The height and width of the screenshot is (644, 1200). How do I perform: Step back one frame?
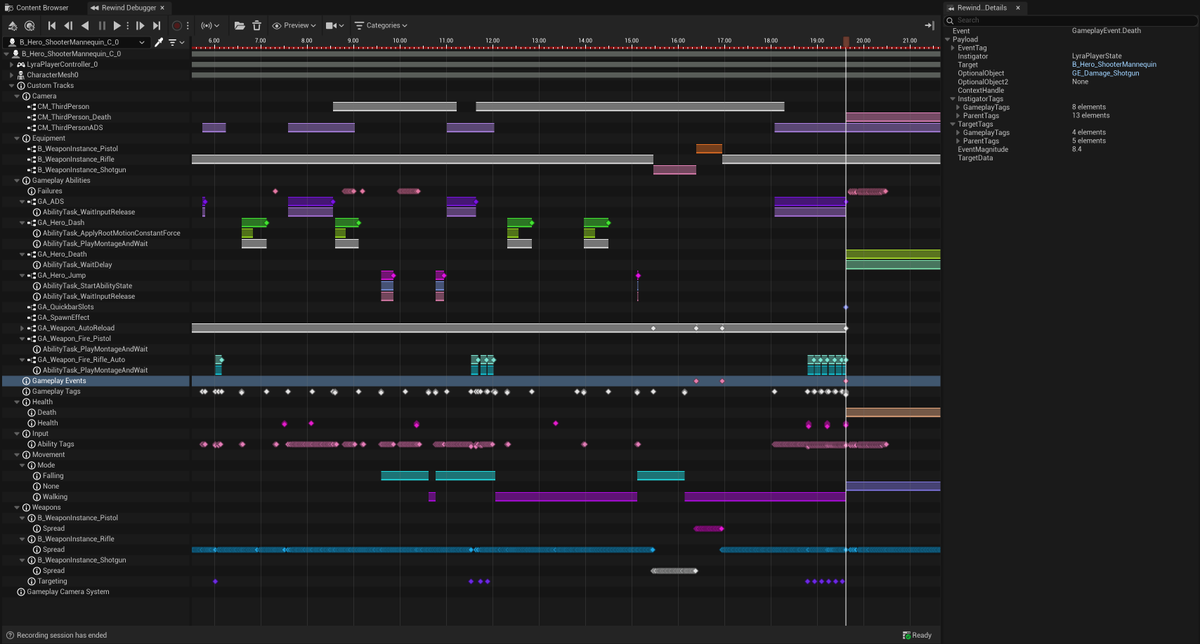(68, 25)
